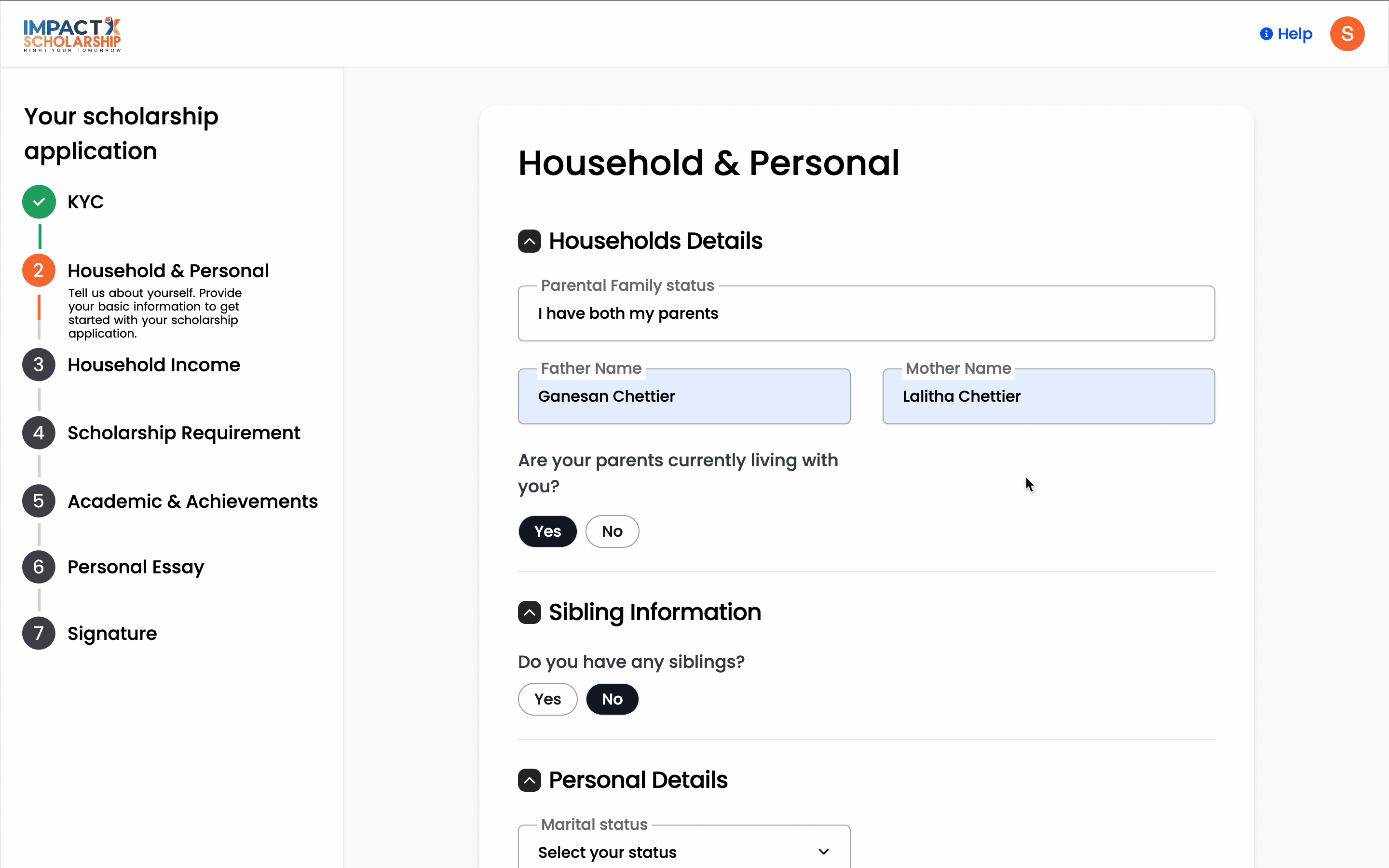
Task: Click the step 6 circle icon
Action: (39, 567)
